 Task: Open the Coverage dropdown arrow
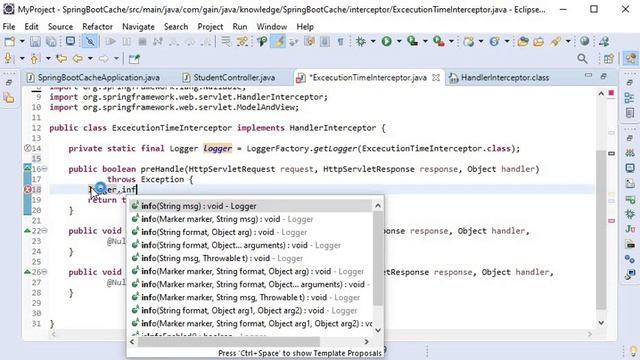[425, 41]
